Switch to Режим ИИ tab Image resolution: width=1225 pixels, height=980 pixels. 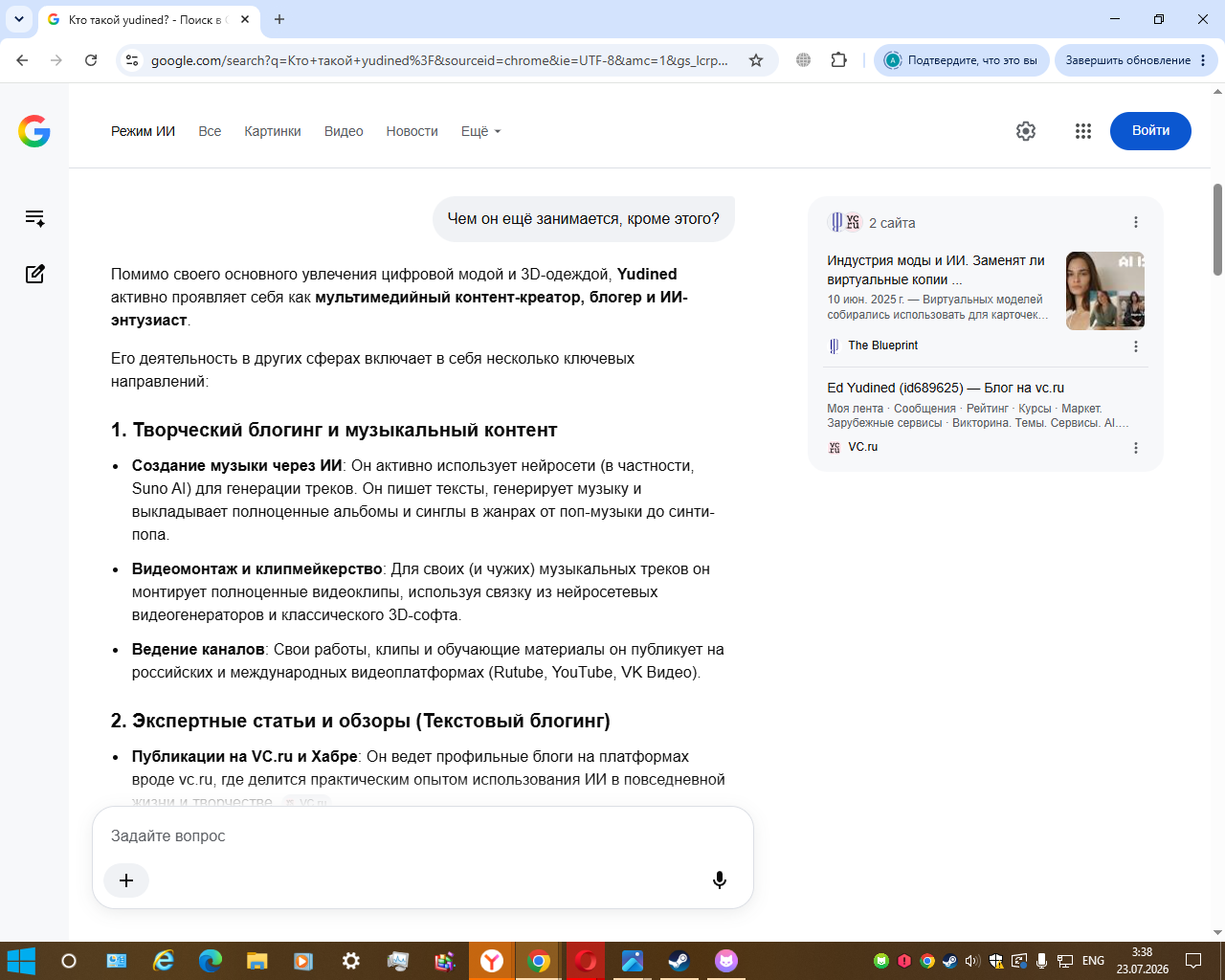[143, 131]
